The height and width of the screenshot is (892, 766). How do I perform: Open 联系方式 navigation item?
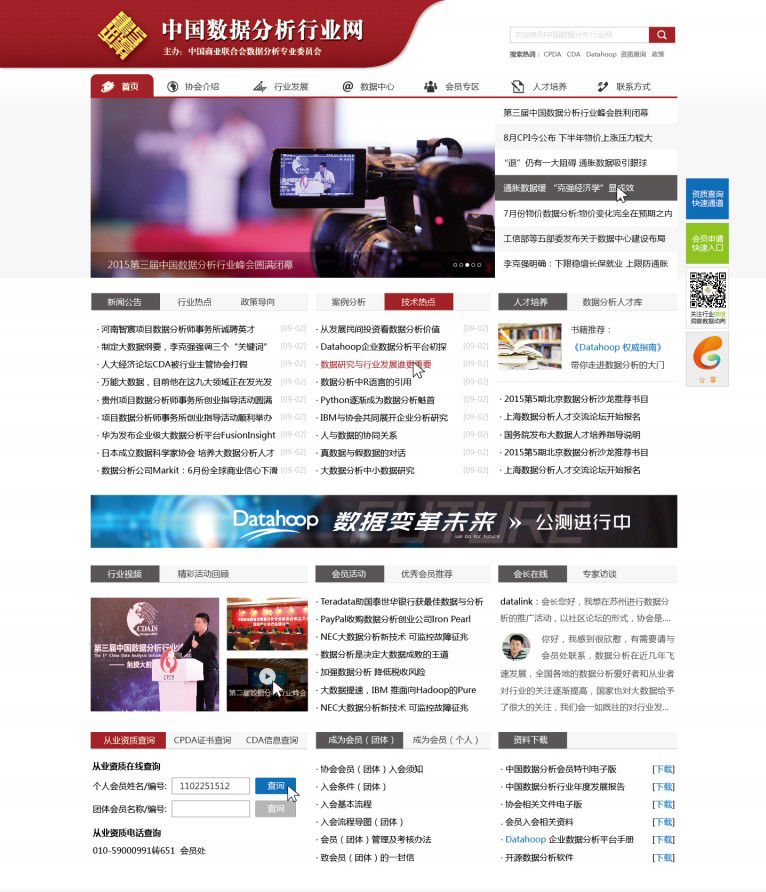point(633,86)
